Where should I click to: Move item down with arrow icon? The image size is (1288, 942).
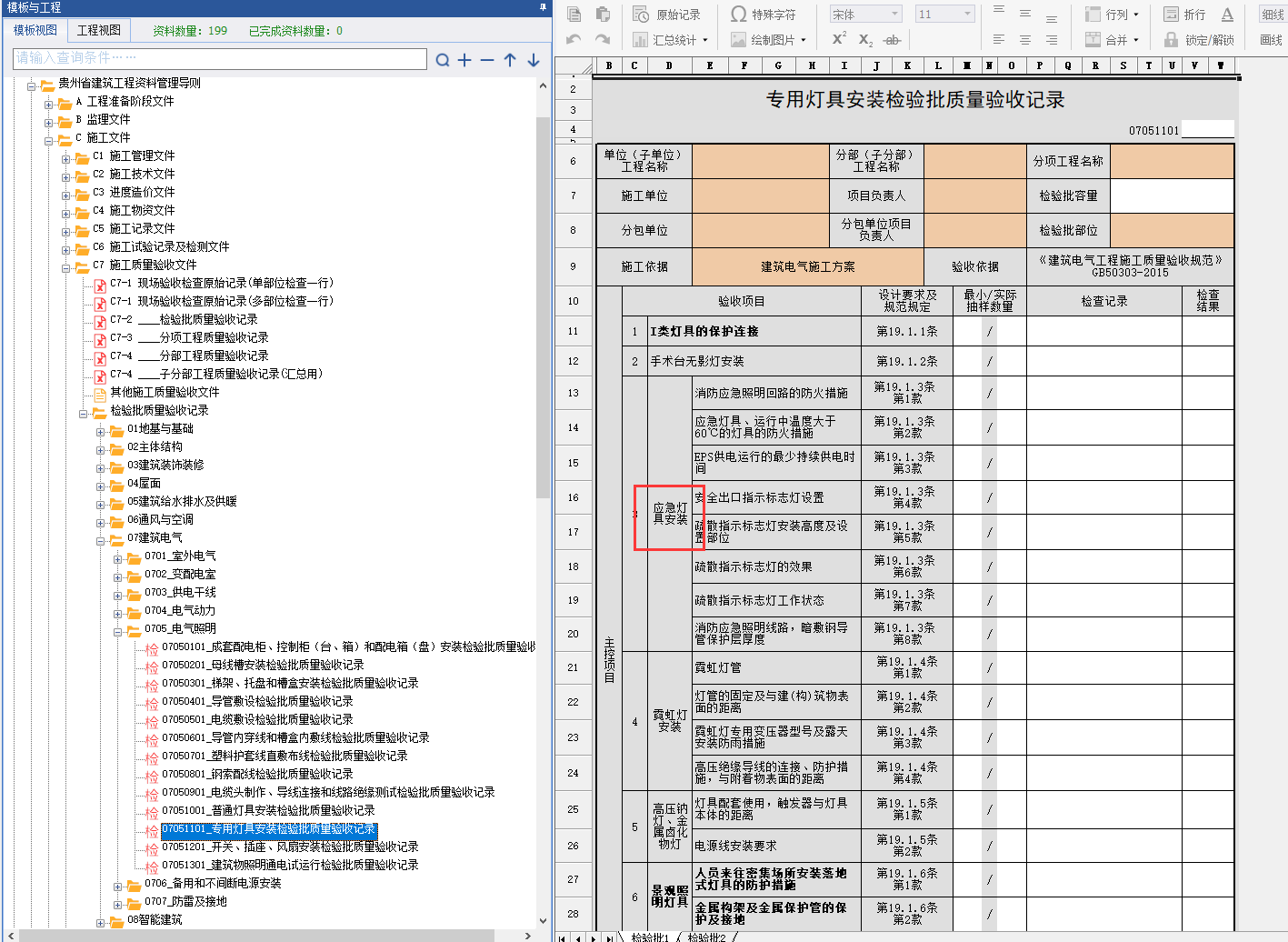tap(534, 60)
